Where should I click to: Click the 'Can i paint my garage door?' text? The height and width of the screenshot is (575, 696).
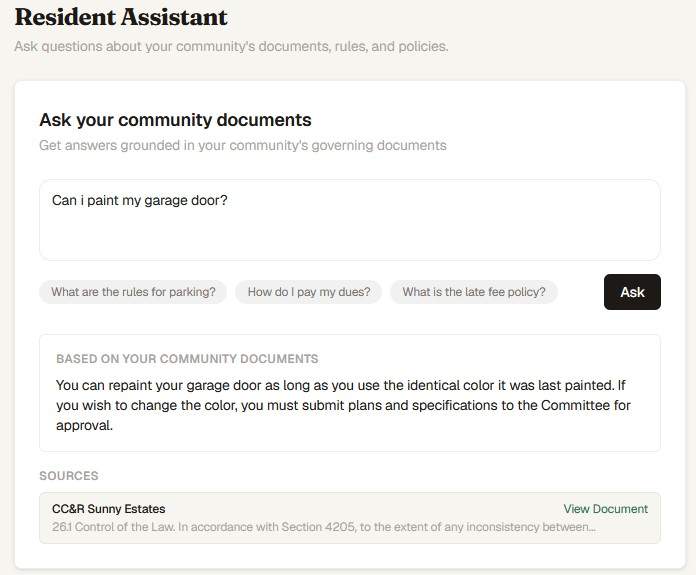click(x=139, y=200)
